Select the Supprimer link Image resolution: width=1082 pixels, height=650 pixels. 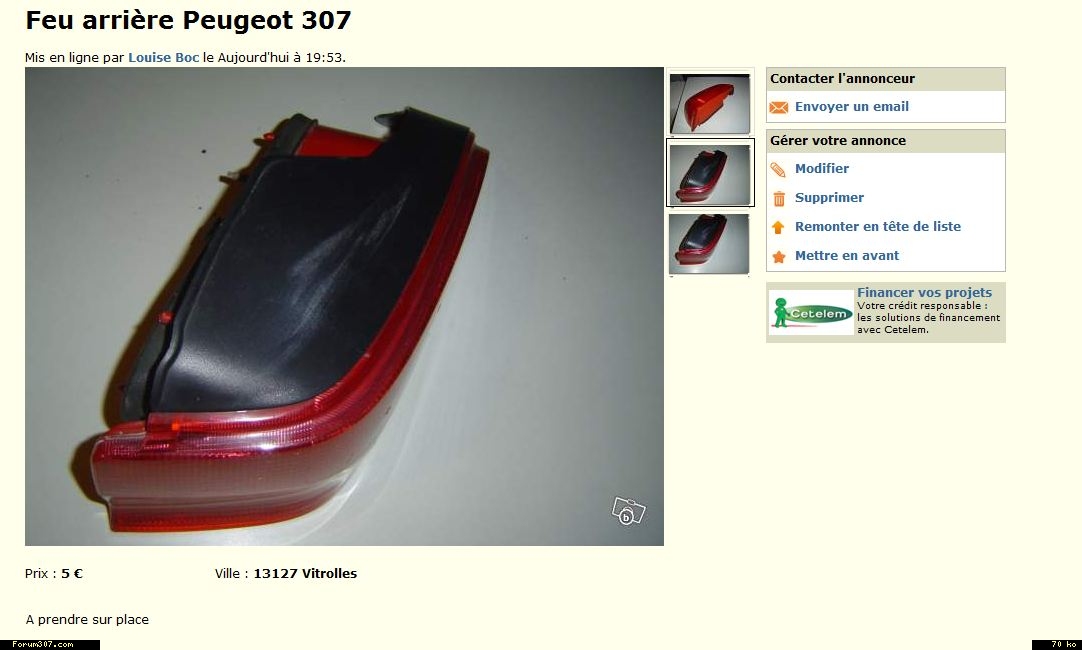coord(829,197)
